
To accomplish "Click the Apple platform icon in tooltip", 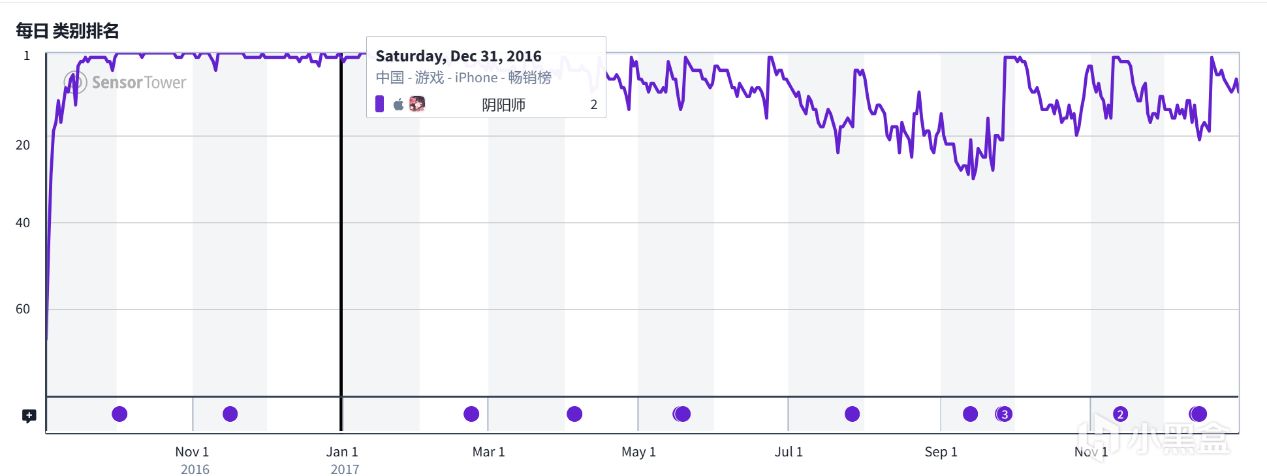I will point(398,104).
